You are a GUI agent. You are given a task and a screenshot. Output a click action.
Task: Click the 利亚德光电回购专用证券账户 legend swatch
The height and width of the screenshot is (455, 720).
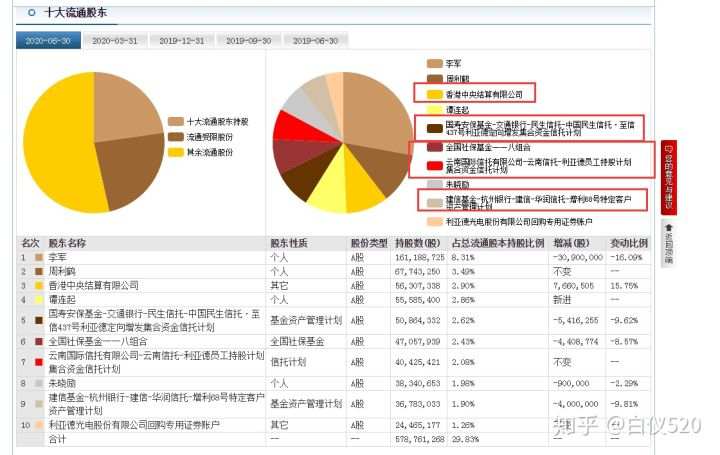click(434, 222)
